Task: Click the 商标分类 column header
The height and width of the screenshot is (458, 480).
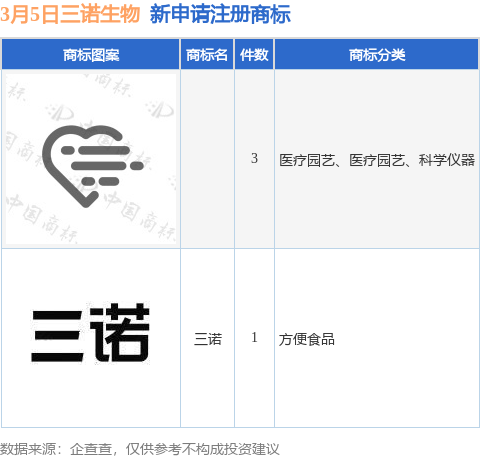Action: click(377, 55)
